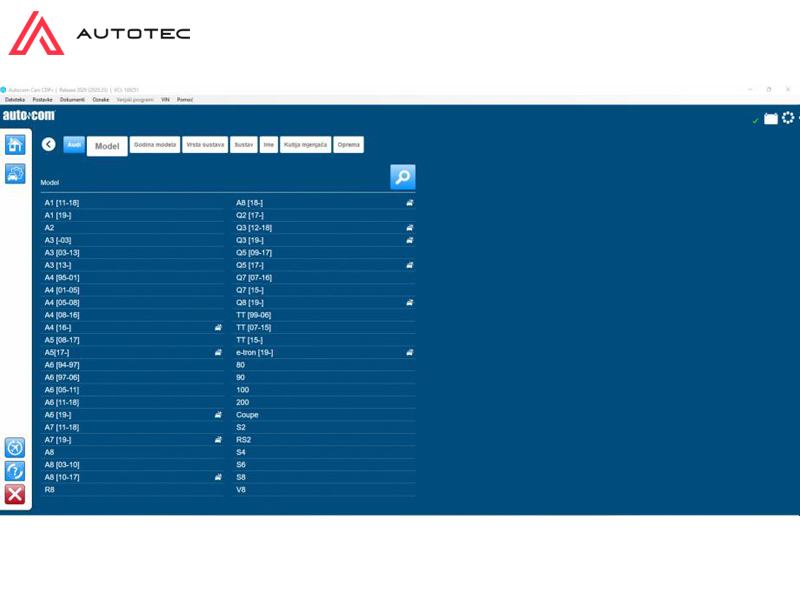The width and height of the screenshot is (800, 600).
Task: Select model Q7 [07-16]
Action: [x=324, y=278]
